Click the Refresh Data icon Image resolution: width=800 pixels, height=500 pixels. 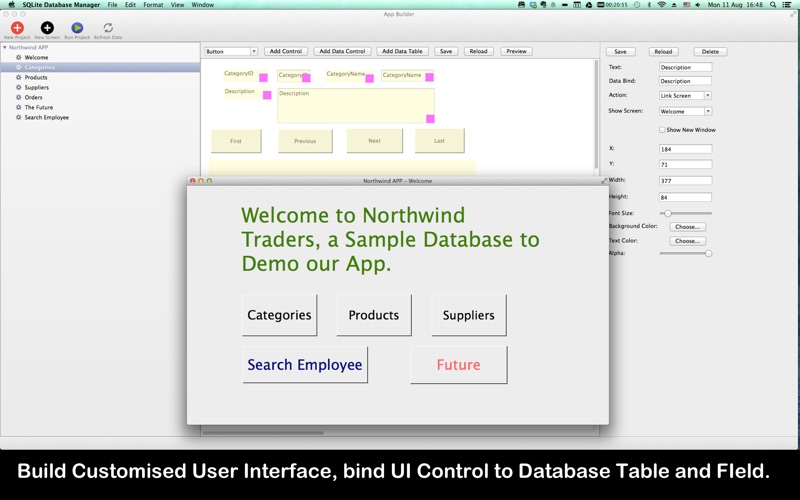coord(108,28)
